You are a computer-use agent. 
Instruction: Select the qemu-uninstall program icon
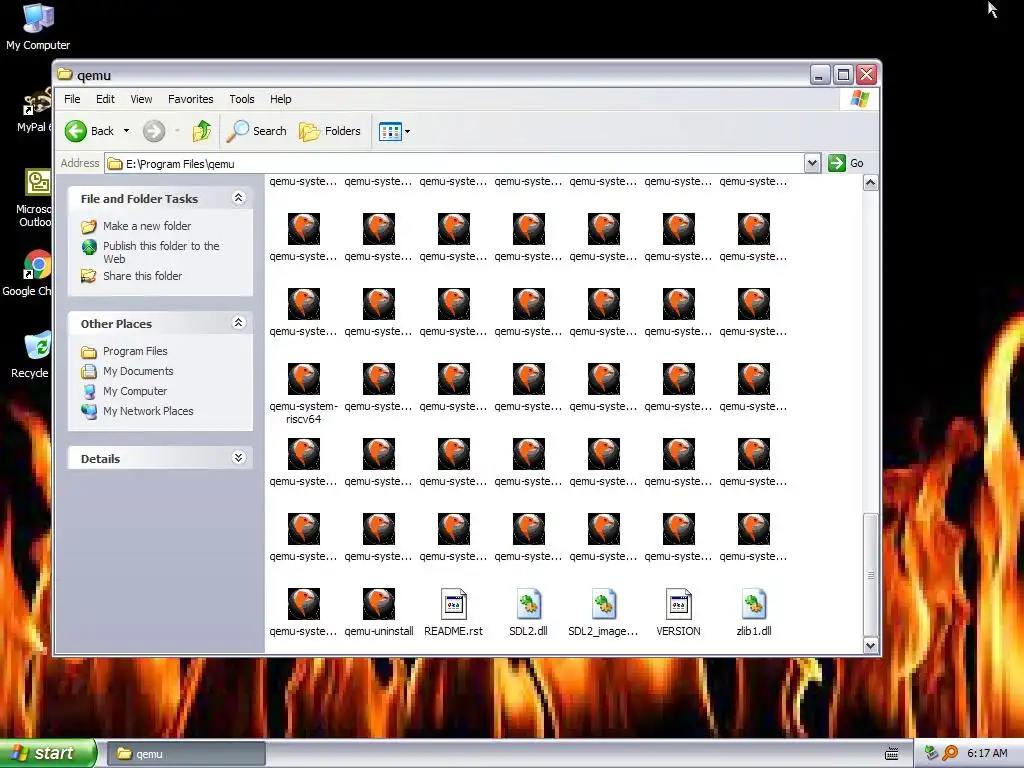[379, 604]
